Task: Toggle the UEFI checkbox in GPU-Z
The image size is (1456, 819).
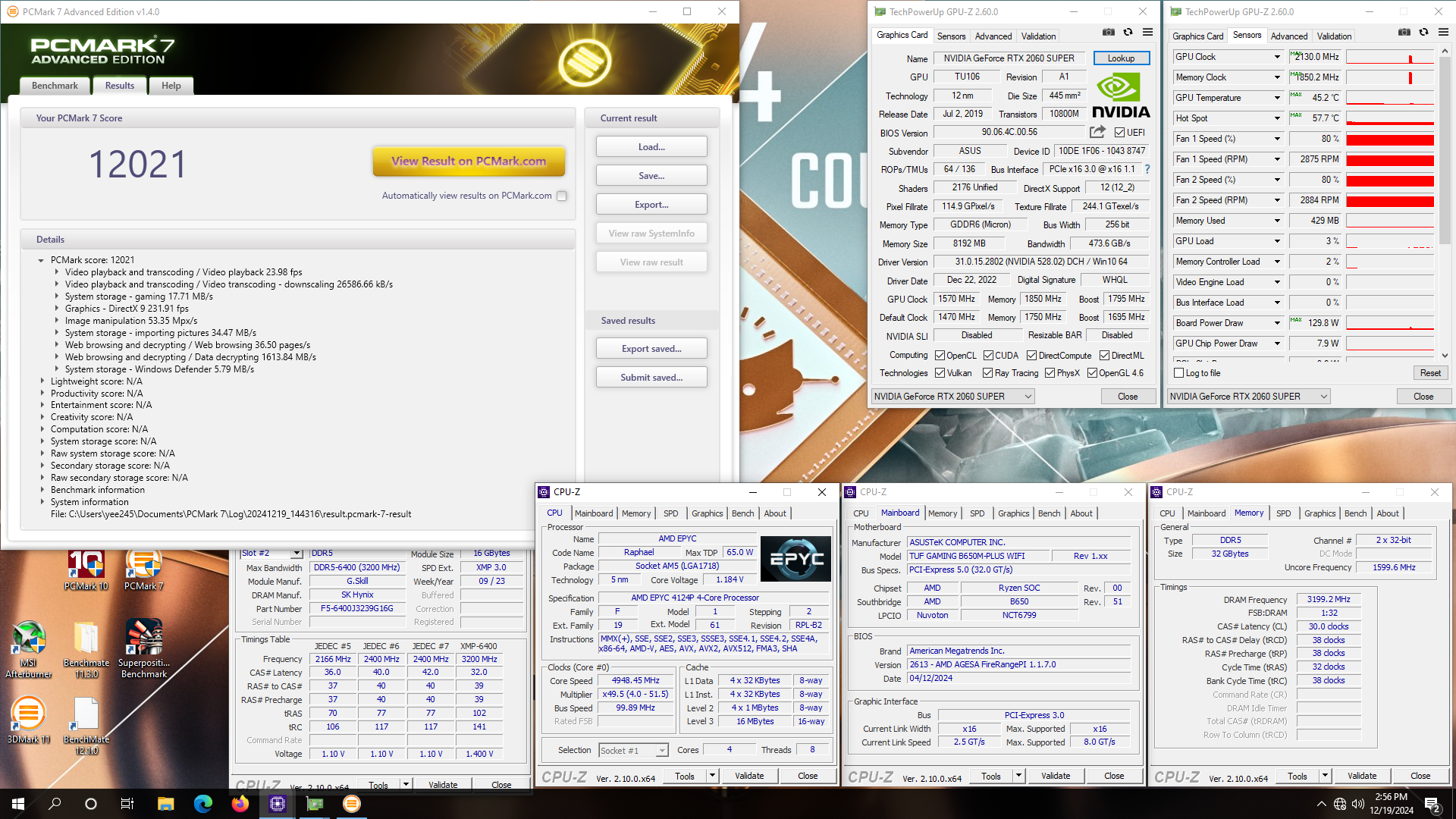Action: point(1119,132)
